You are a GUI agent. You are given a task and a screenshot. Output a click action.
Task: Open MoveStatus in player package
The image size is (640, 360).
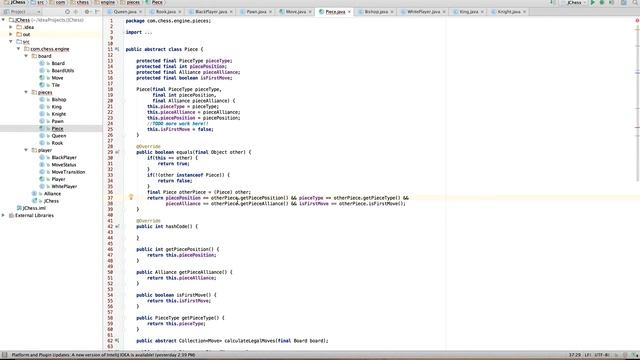64,164
